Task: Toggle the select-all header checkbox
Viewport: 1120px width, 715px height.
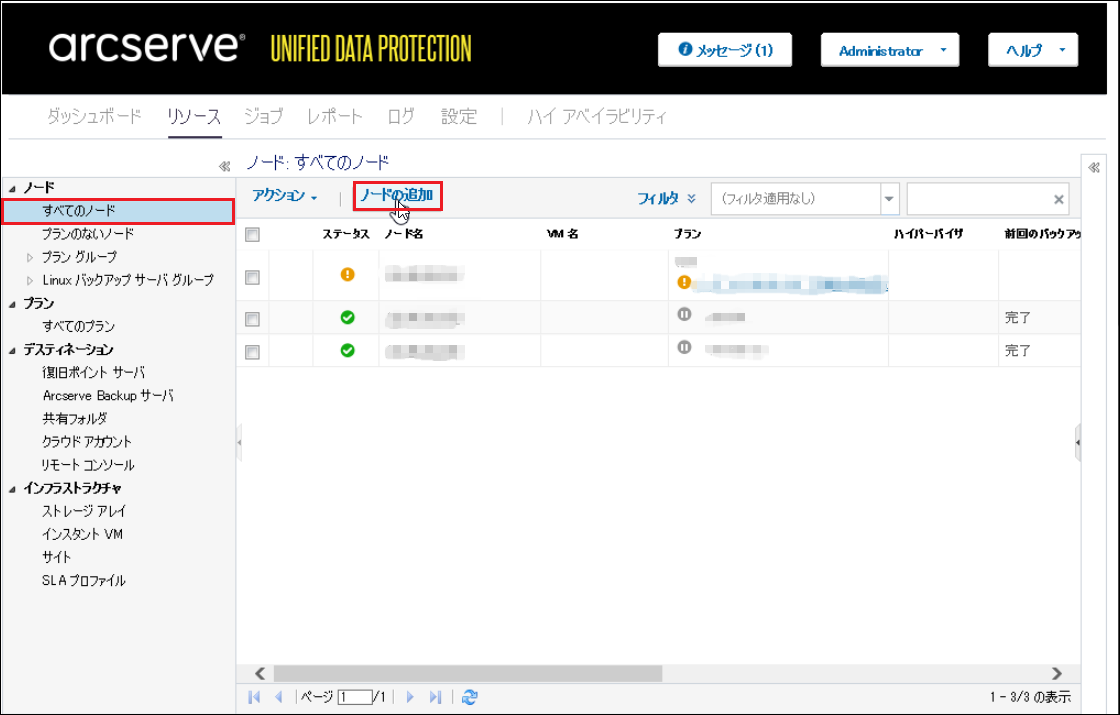Action: tap(252, 235)
